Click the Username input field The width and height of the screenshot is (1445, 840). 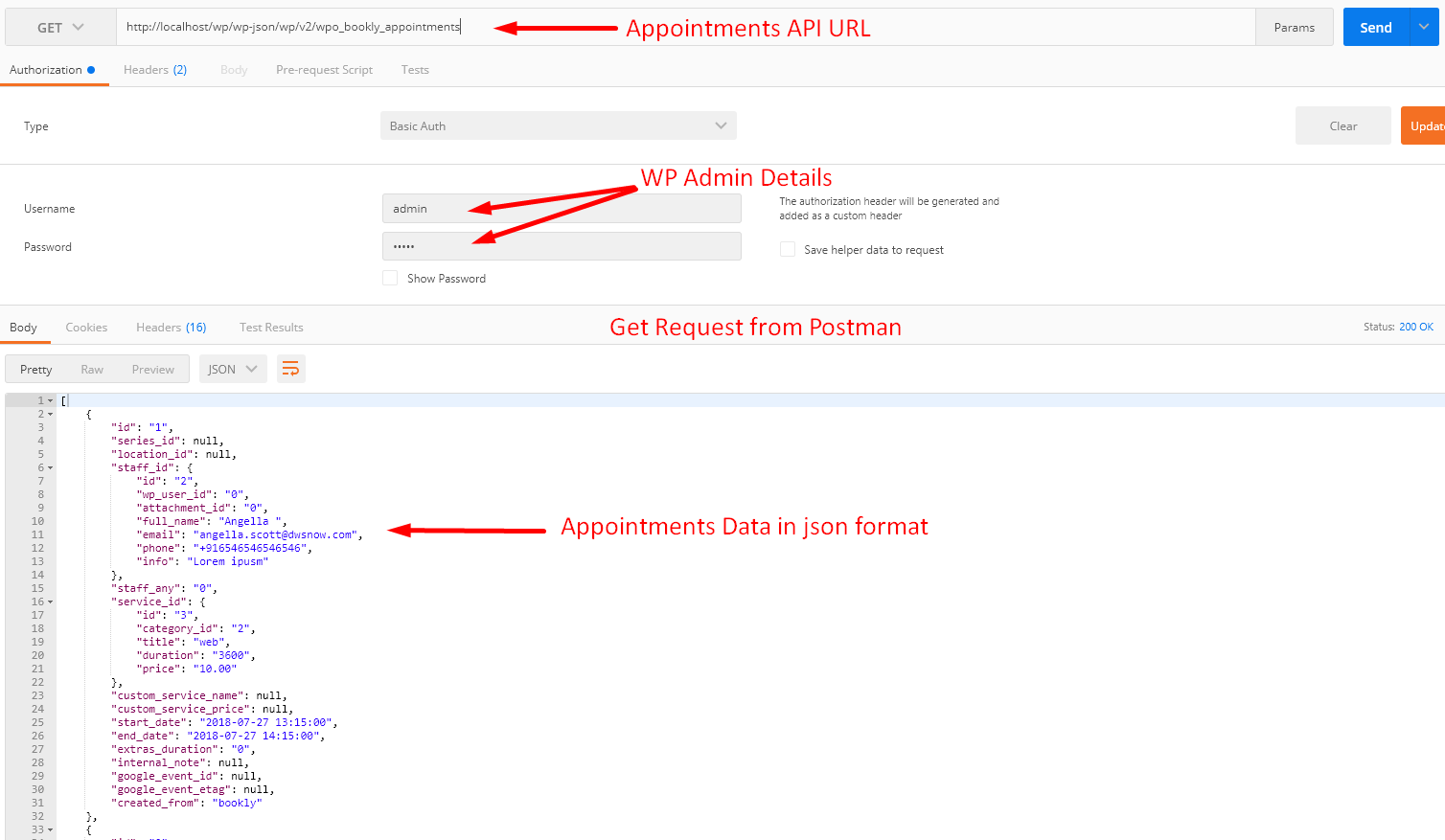click(562, 208)
